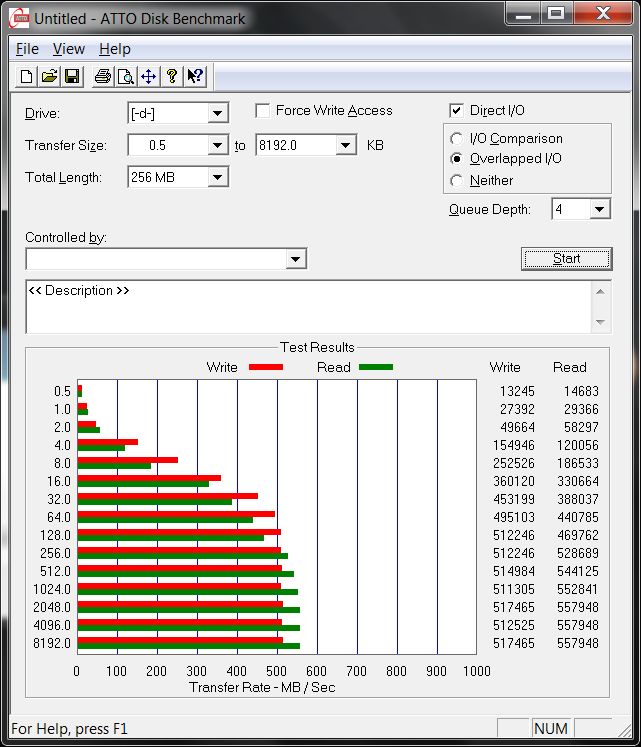Click the red write bar for 64.0 KB
This screenshot has height=747, width=641.
(176, 514)
